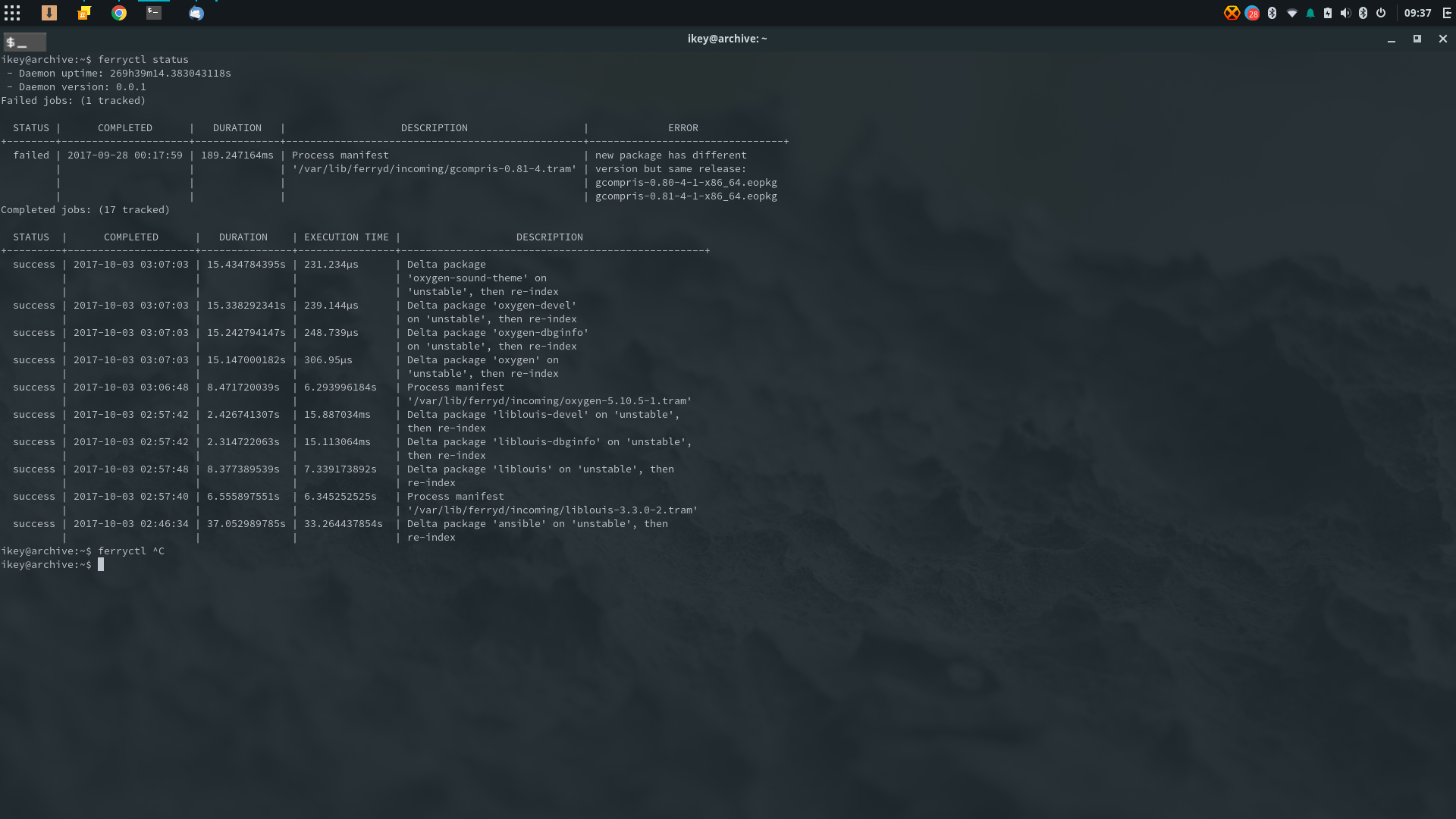This screenshot has width=1456, height=819.
Task: Click the timestamp 2017-10-03 02:57:40
Action: 131,497
